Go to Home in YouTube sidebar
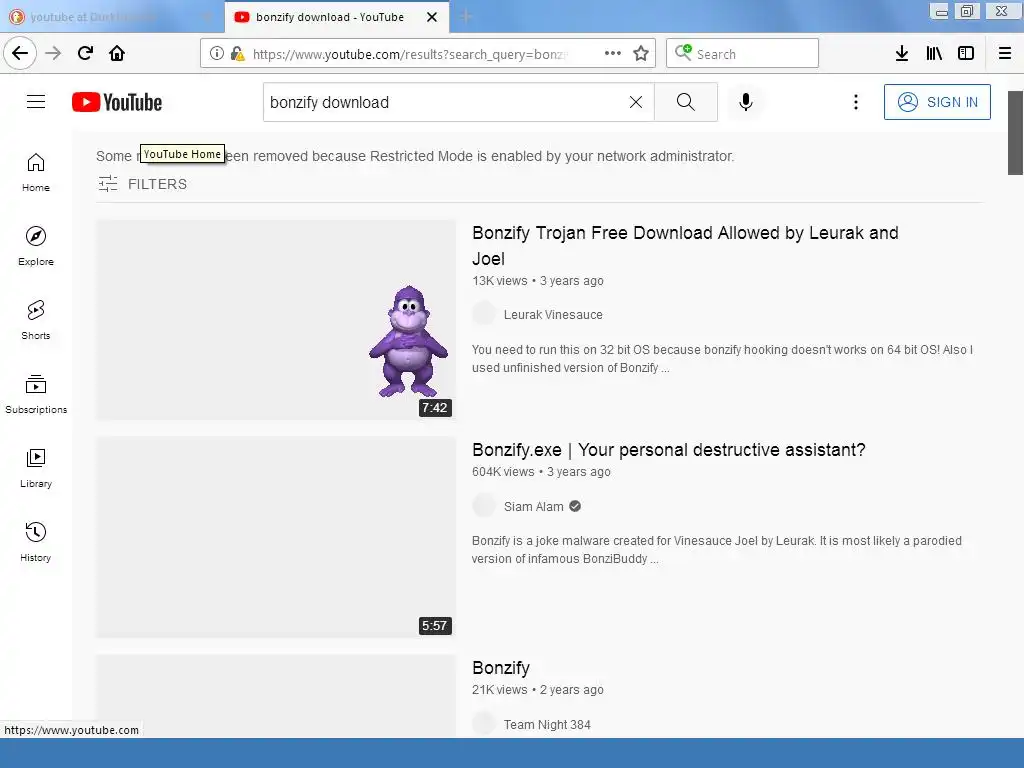The width and height of the screenshot is (1024, 768). pos(36,172)
